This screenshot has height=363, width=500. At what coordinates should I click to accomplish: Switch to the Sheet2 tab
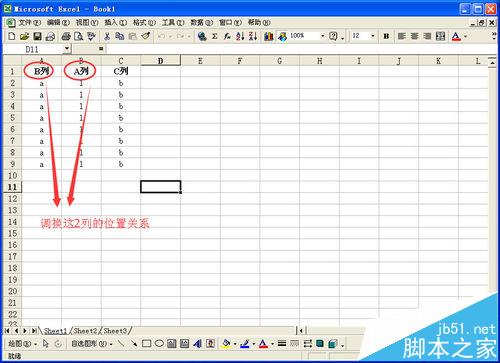pyautogui.click(x=85, y=331)
